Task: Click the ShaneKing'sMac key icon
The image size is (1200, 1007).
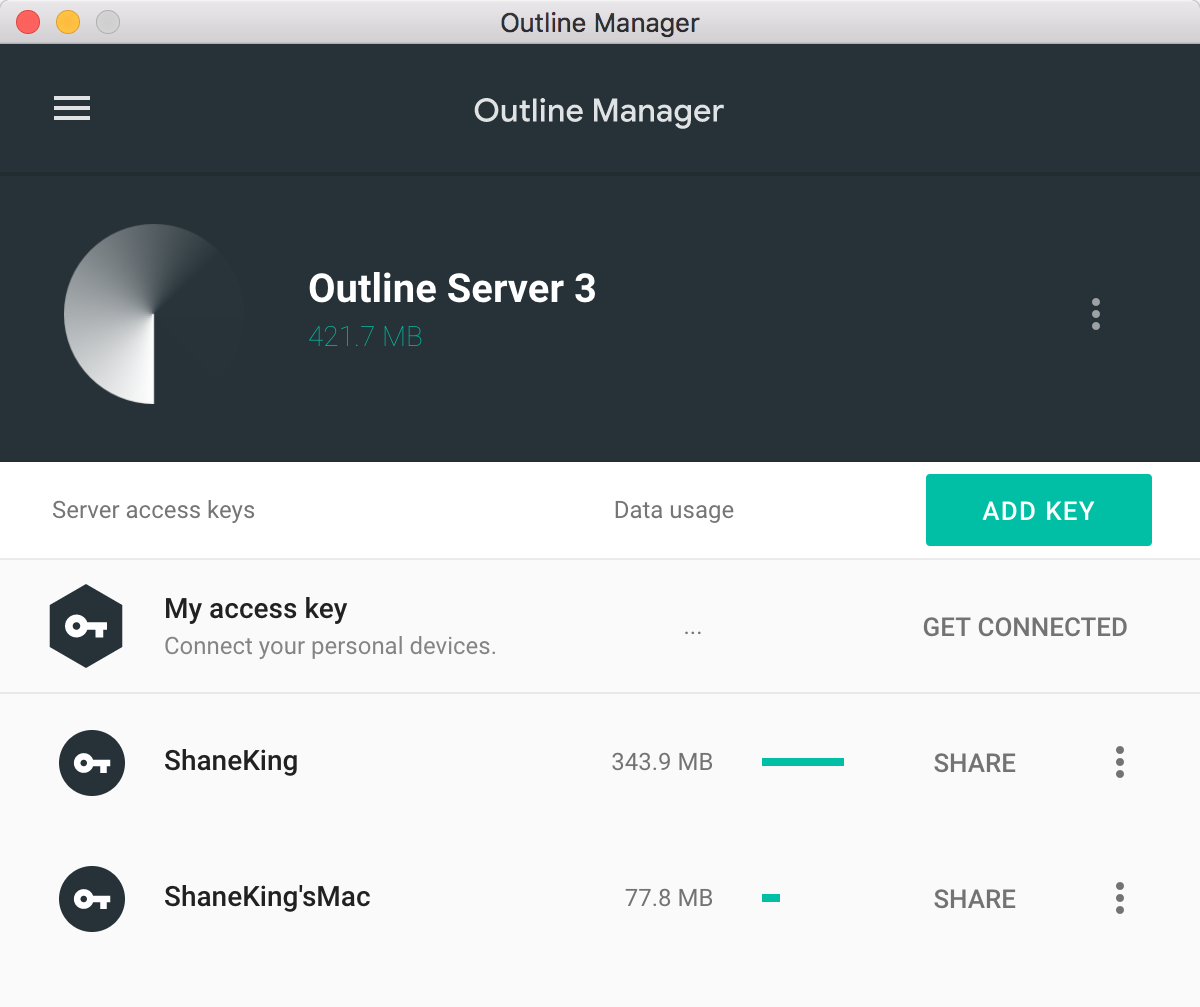Action: pyautogui.click(x=92, y=899)
